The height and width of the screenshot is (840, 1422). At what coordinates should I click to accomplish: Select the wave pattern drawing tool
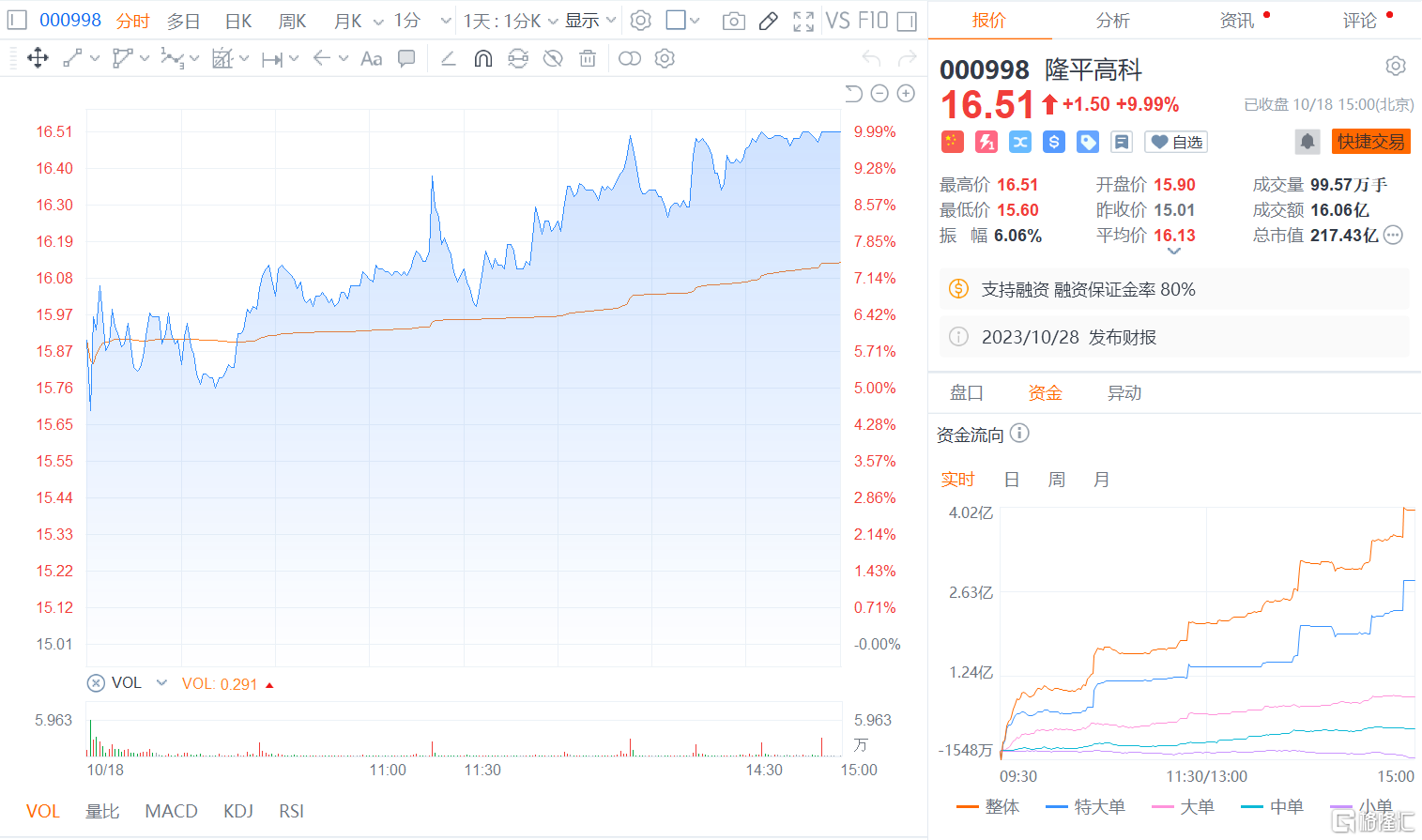click(172, 58)
